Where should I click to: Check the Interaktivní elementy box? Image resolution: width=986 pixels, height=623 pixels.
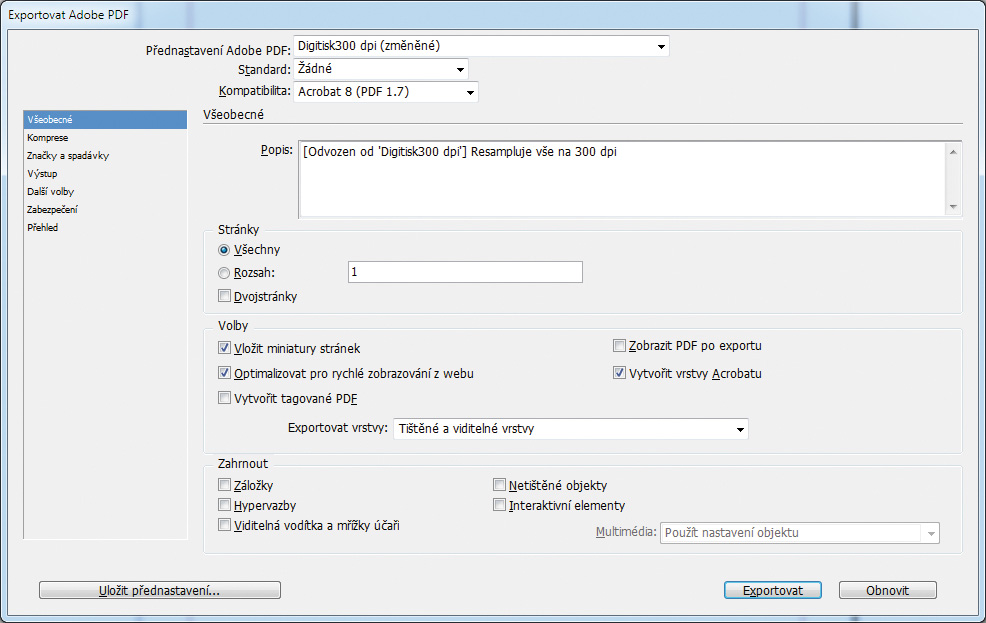pyautogui.click(x=499, y=505)
